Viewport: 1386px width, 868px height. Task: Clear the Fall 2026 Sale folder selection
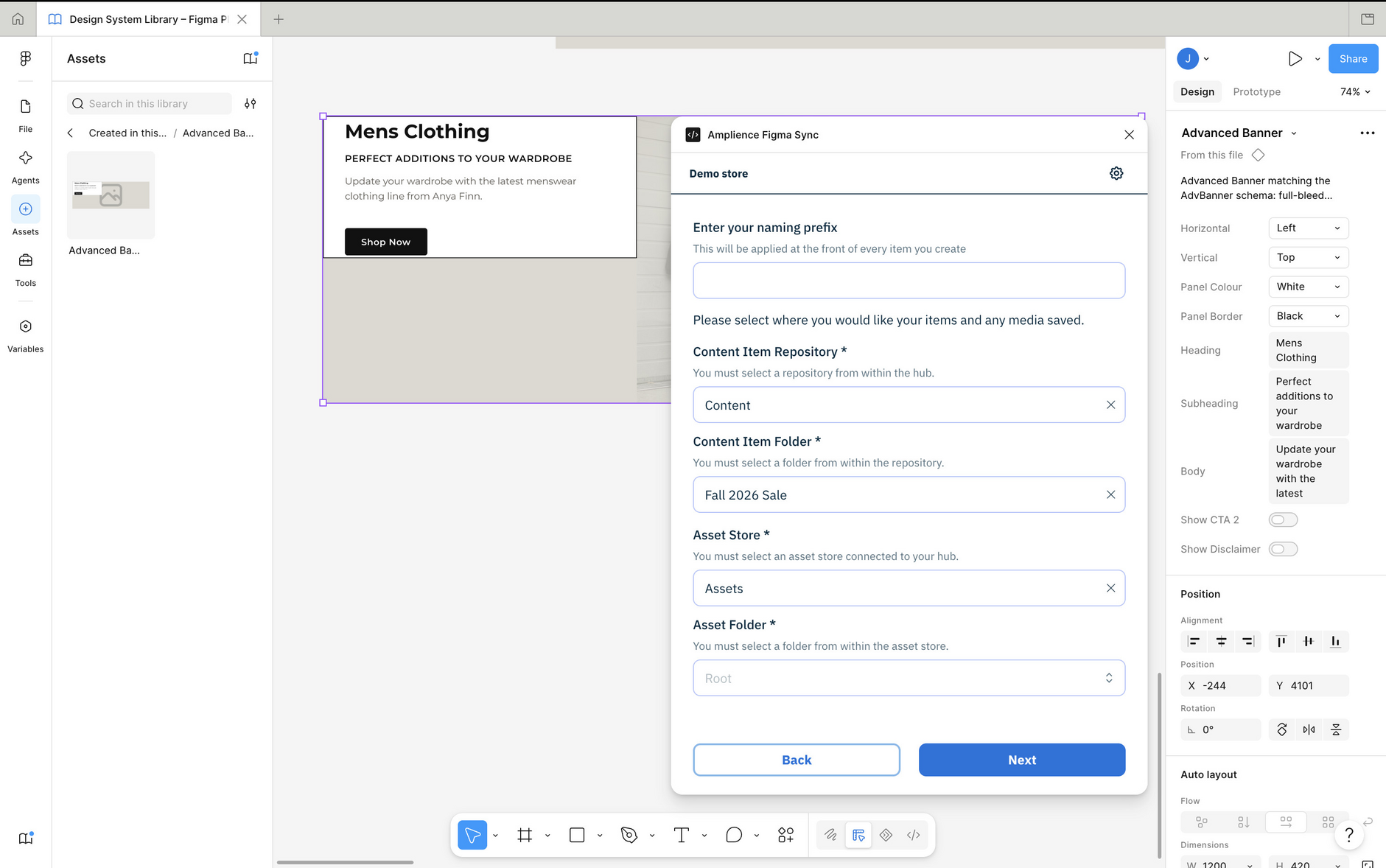(x=1110, y=495)
